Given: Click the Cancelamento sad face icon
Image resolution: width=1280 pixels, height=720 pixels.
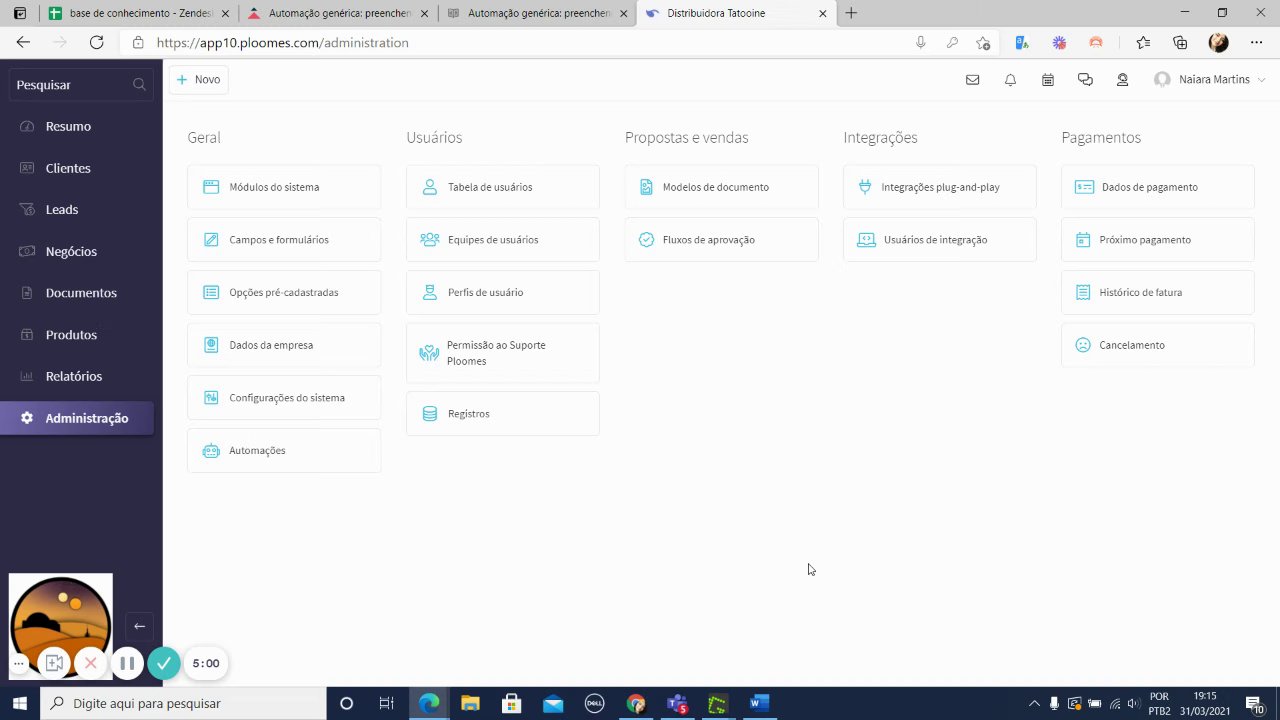Looking at the screenshot, I should click(1083, 345).
